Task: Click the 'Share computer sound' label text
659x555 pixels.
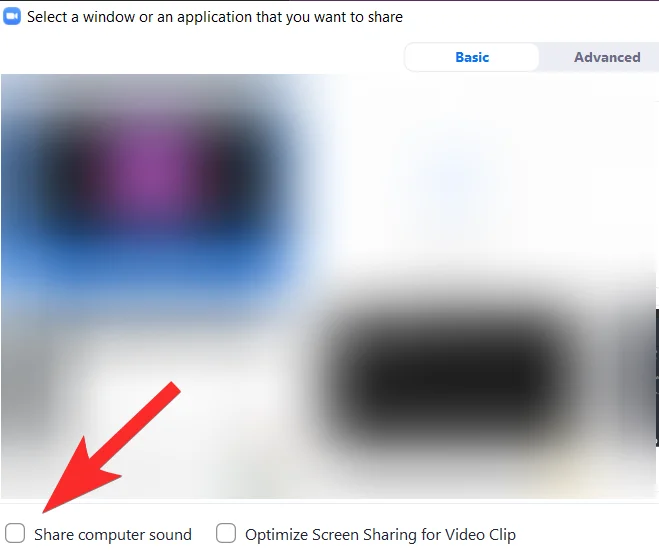Action: pyautogui.click(x=113, y=534)
